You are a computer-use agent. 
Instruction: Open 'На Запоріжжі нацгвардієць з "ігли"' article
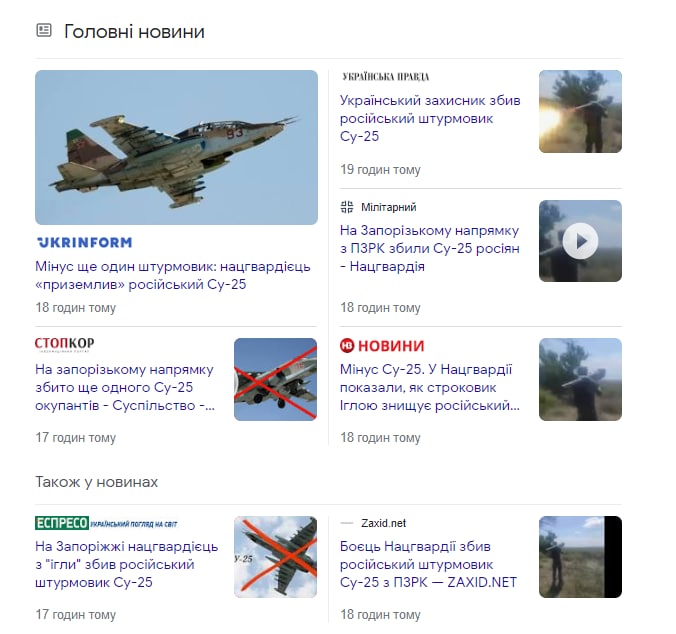click(127, 565)
